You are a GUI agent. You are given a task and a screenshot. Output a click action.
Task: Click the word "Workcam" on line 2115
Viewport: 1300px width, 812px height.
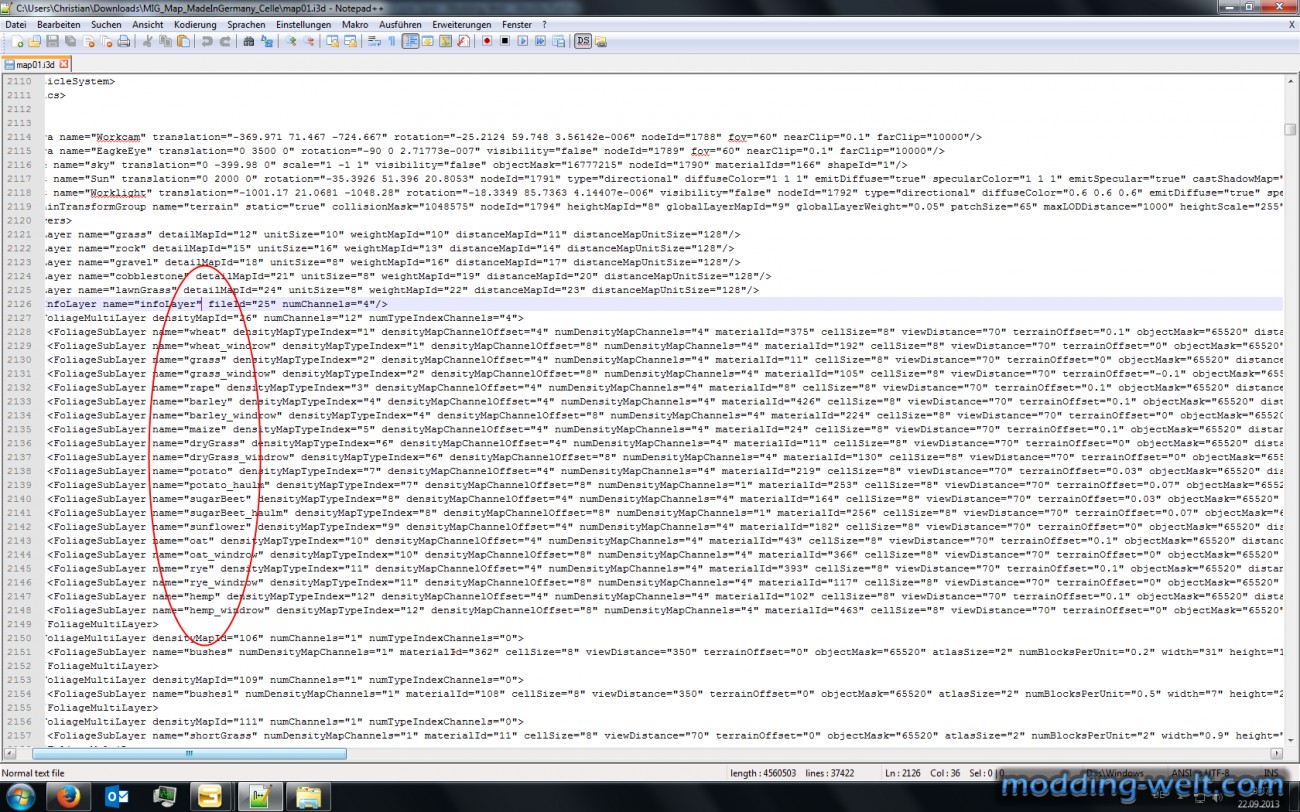[x=118, y=136]
